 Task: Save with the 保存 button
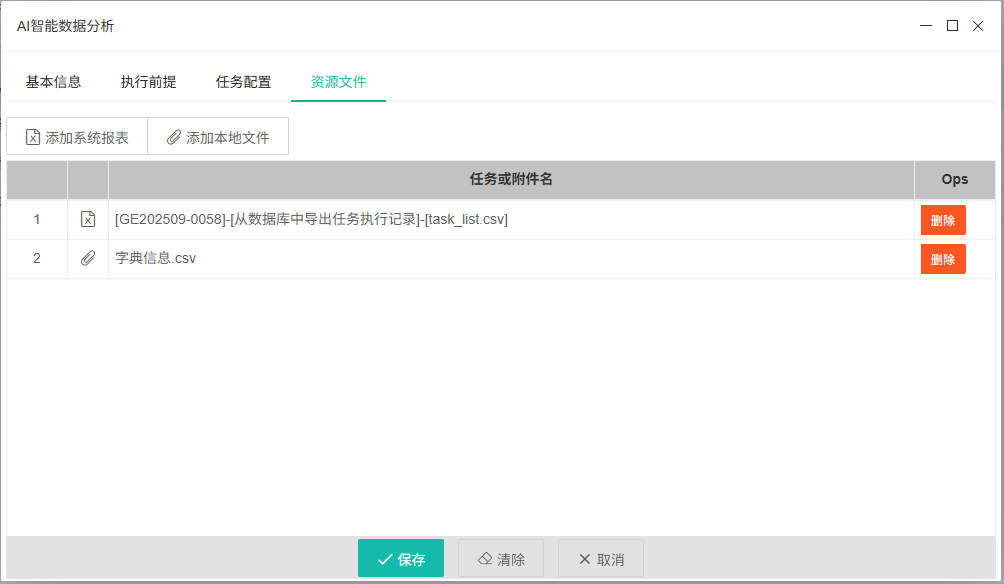point(400,559)
